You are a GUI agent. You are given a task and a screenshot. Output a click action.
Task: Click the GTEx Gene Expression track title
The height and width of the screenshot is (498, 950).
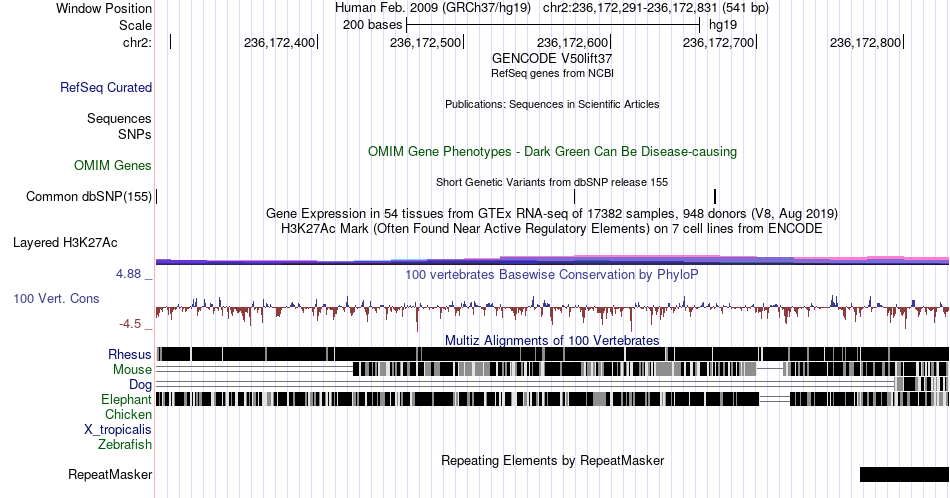(552, 213)
